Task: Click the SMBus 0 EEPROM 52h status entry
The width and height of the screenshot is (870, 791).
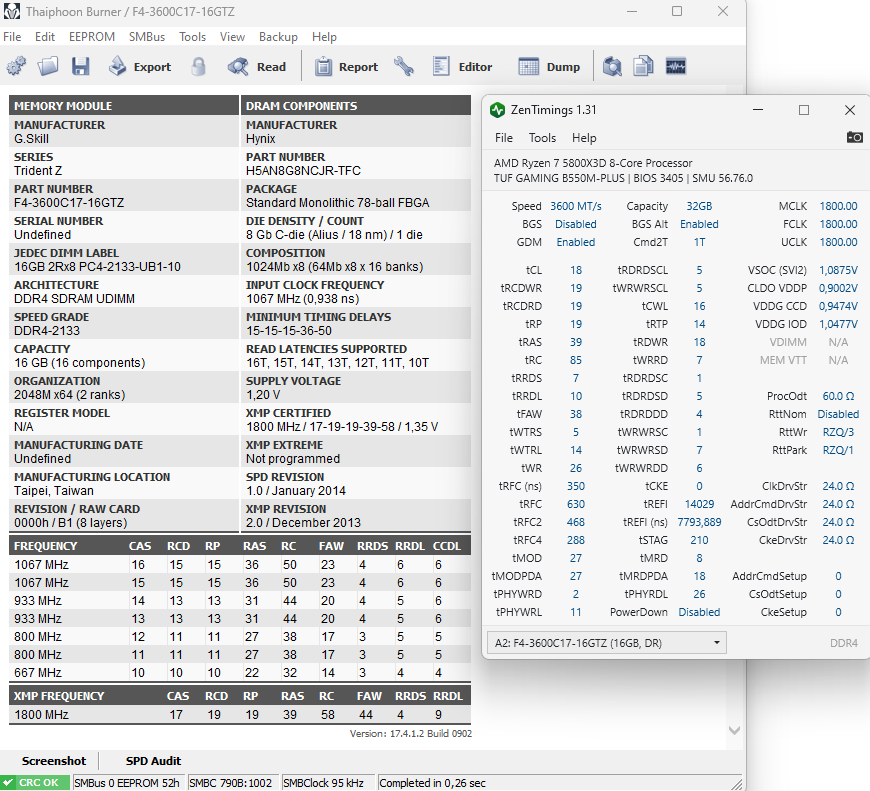Action: [x=127, y=783]
